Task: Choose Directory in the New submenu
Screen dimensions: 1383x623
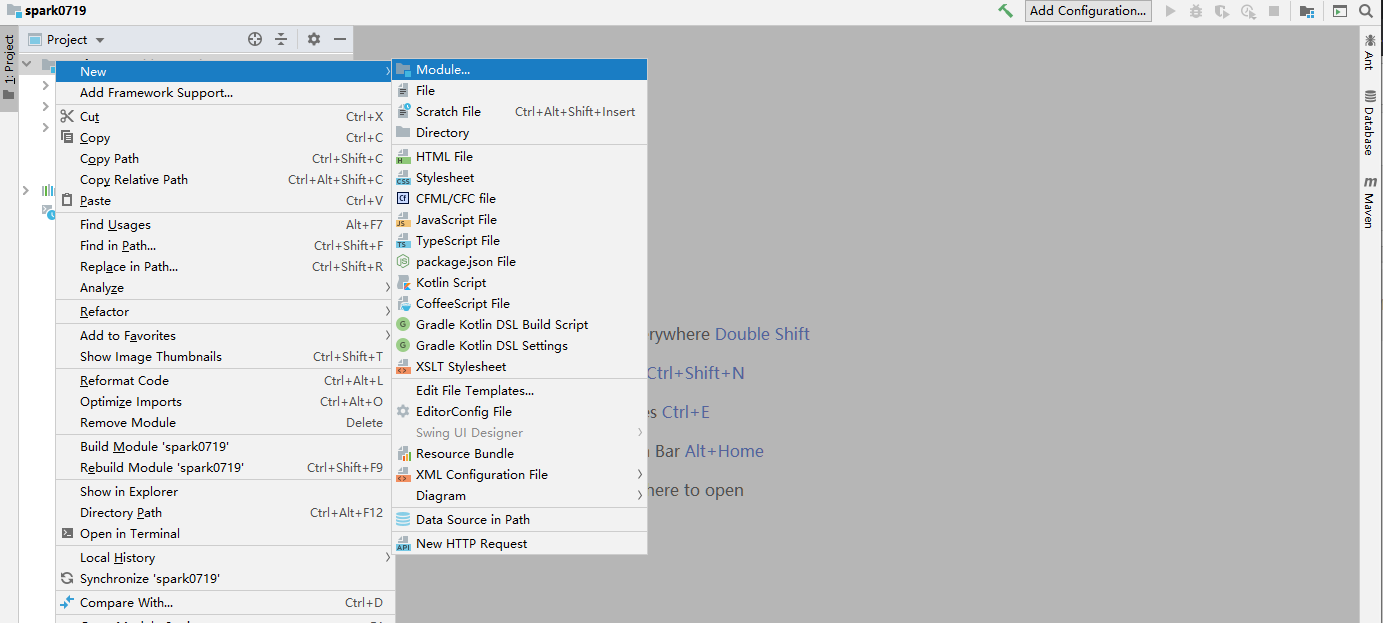Action: pos(520,132)
